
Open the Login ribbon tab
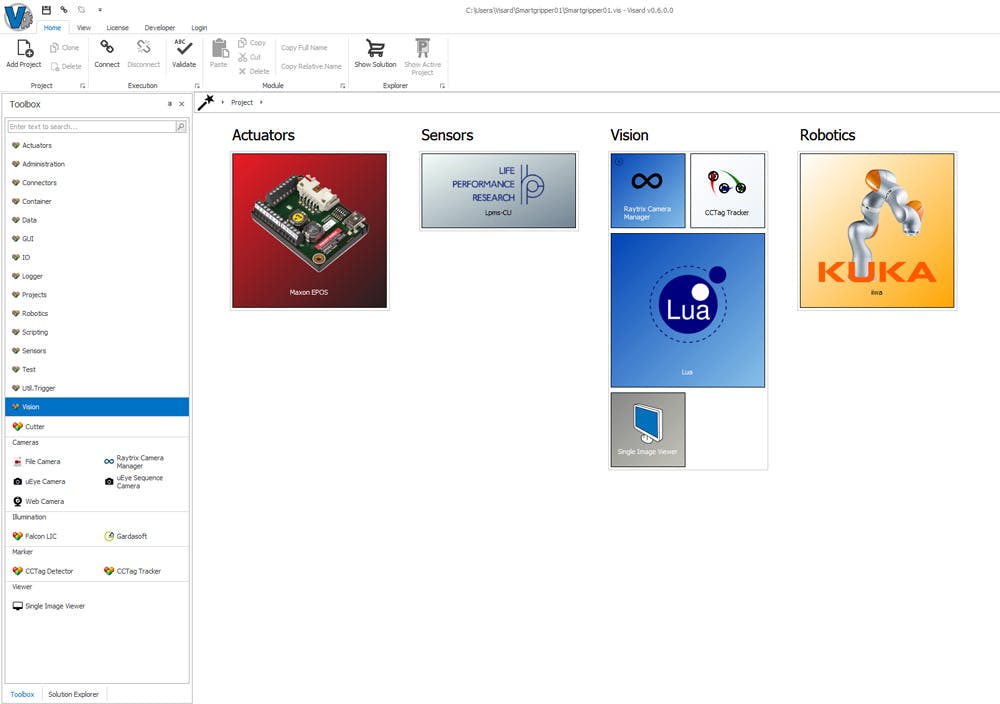199,27
